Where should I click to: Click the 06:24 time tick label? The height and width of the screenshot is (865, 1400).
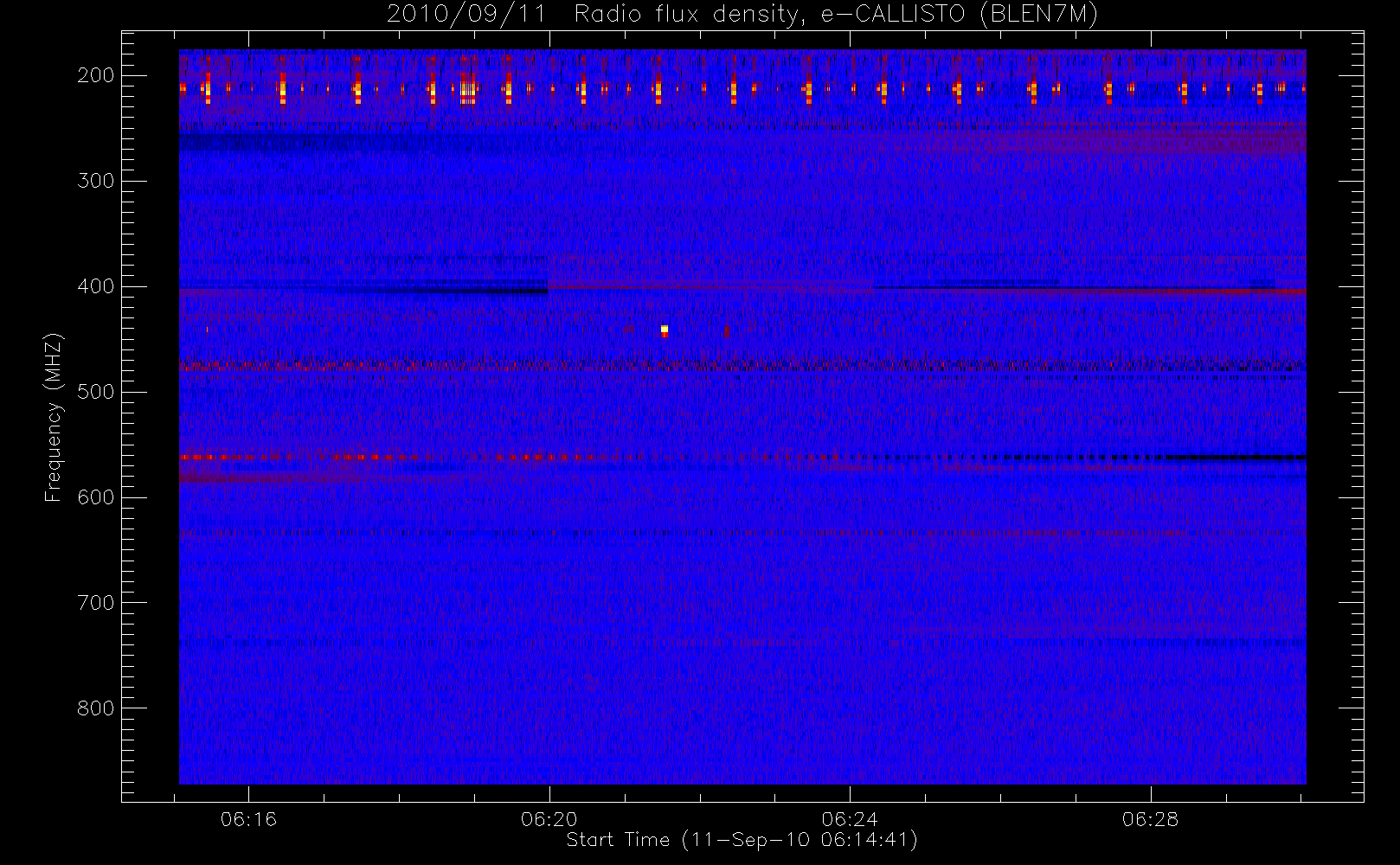click(850, 819)
